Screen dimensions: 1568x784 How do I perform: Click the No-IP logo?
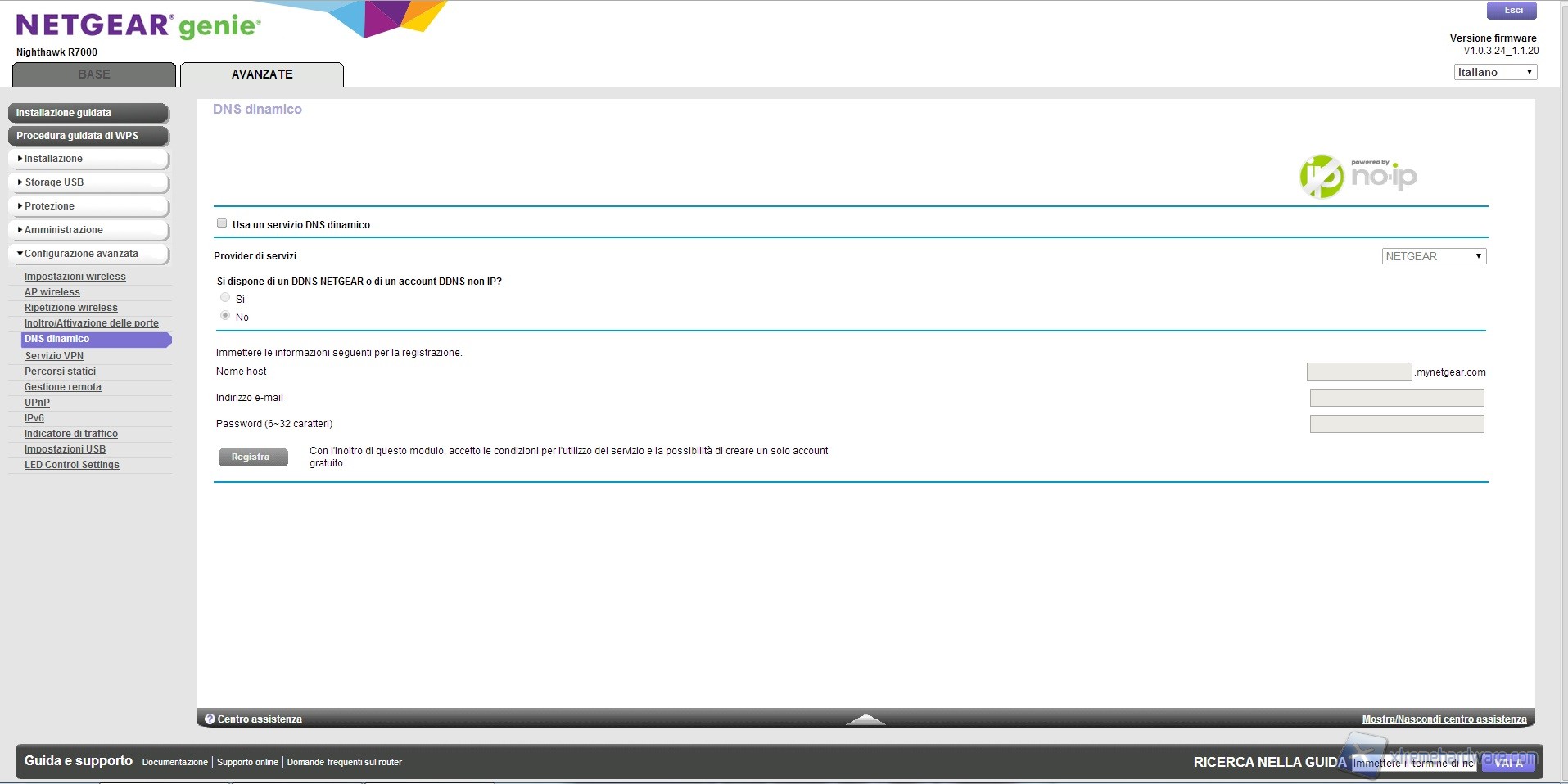pyautogui.click(x=1358, y=176)
